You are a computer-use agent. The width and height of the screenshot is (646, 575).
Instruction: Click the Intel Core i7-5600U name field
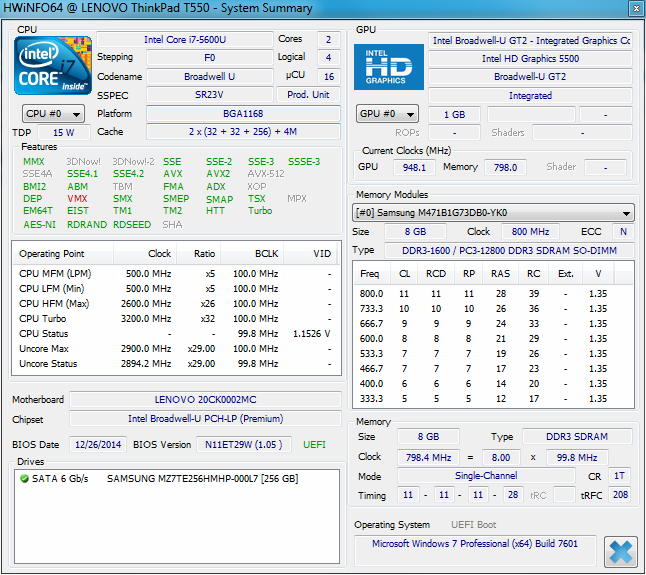[183, 39]
